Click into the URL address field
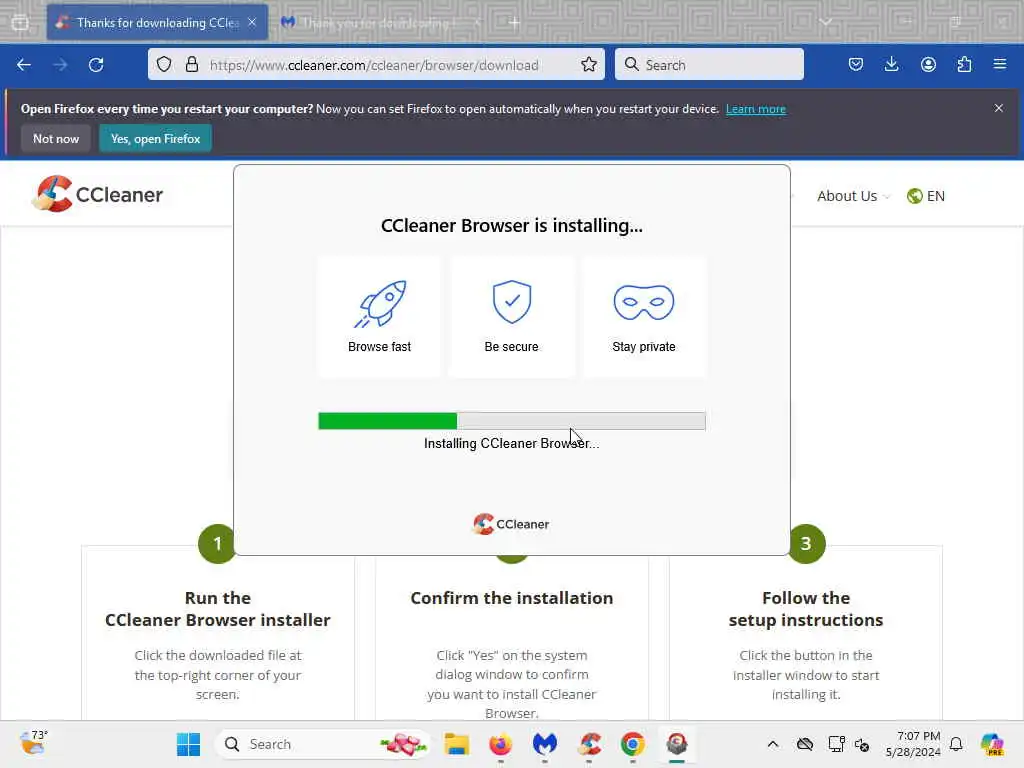This screenshot has height=768, width=1024. pos(374,65)
